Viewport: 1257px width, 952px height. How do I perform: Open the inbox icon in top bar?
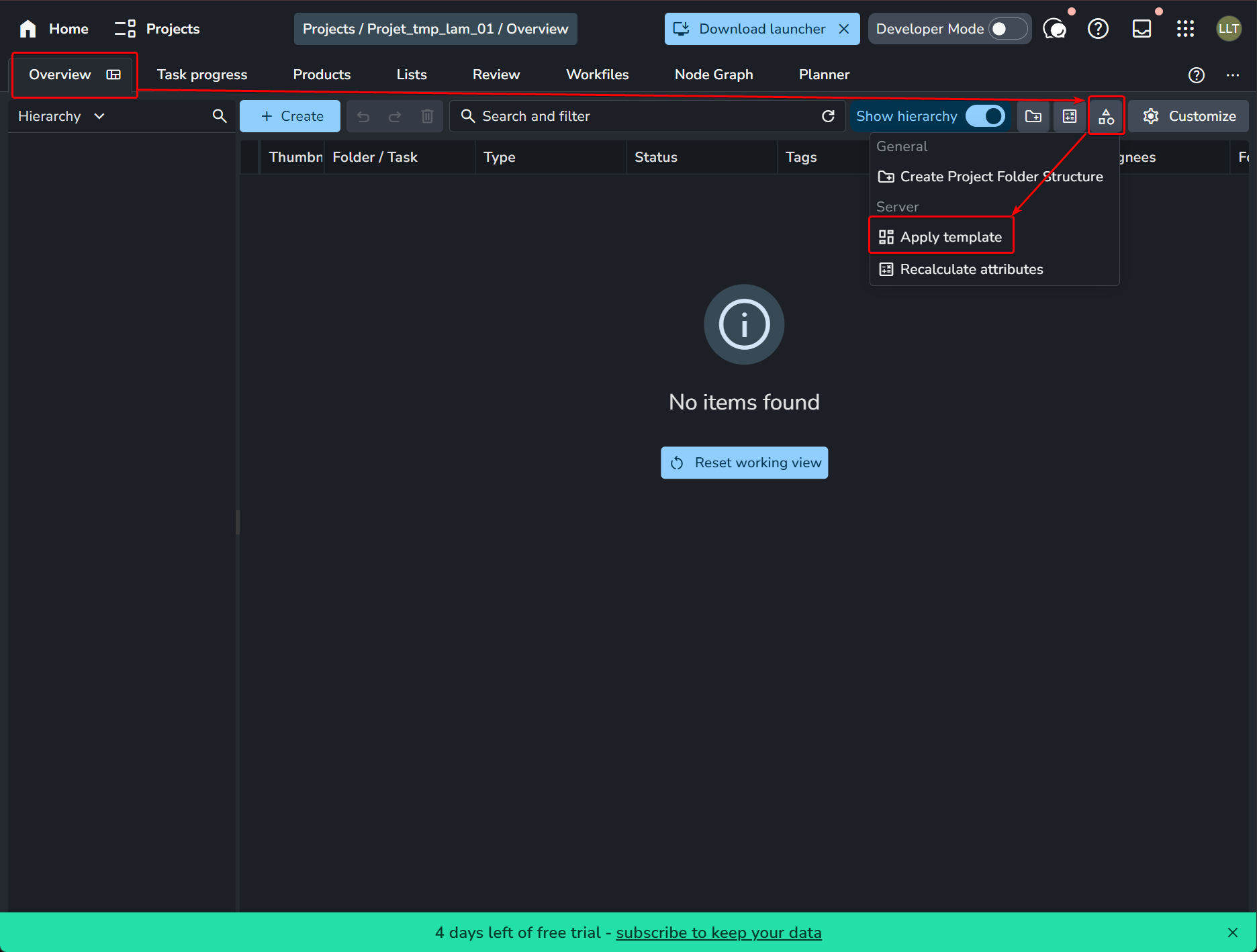(x=1142, y=29)
